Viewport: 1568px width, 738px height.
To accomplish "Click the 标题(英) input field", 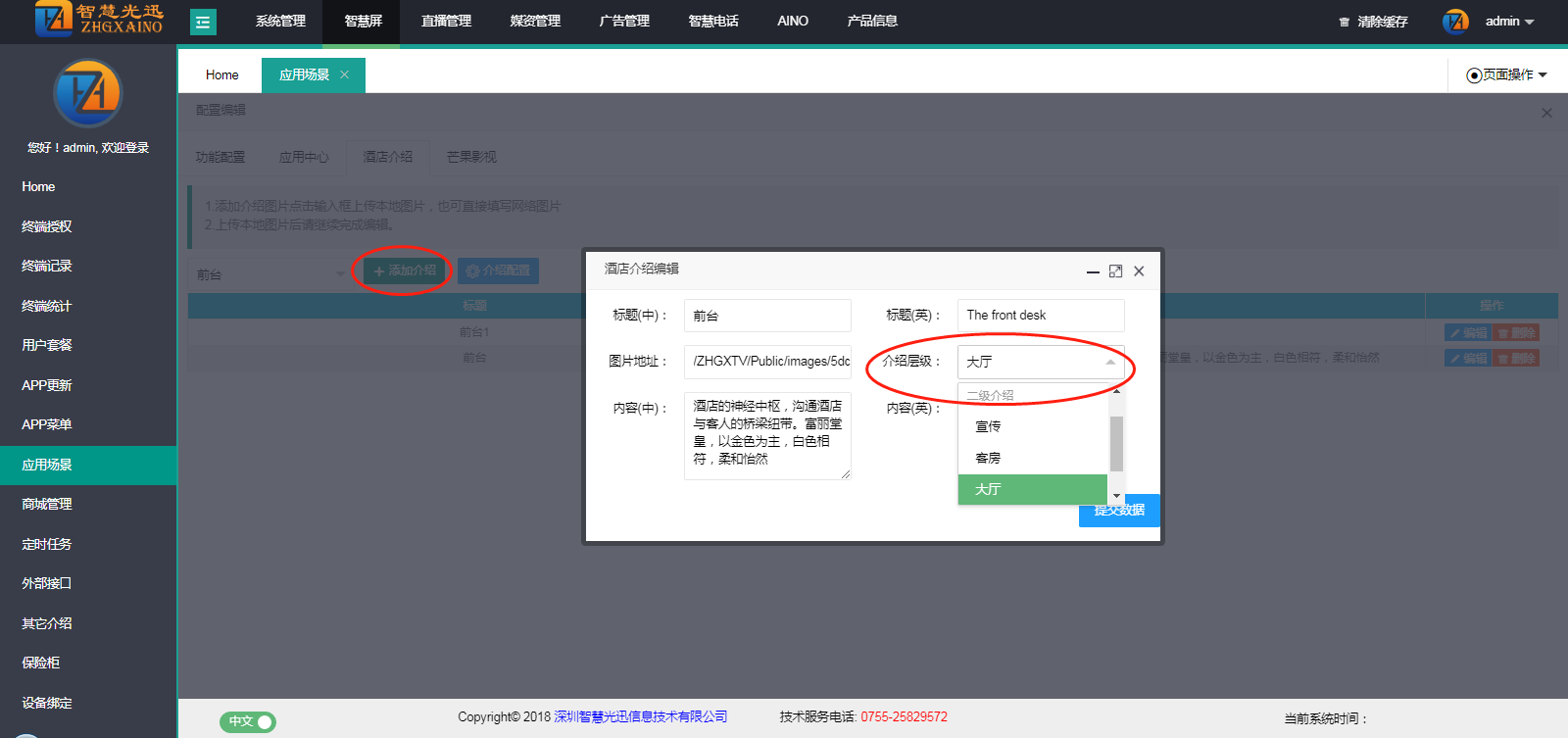I will pyautogui.click(x=1040, y=316).
